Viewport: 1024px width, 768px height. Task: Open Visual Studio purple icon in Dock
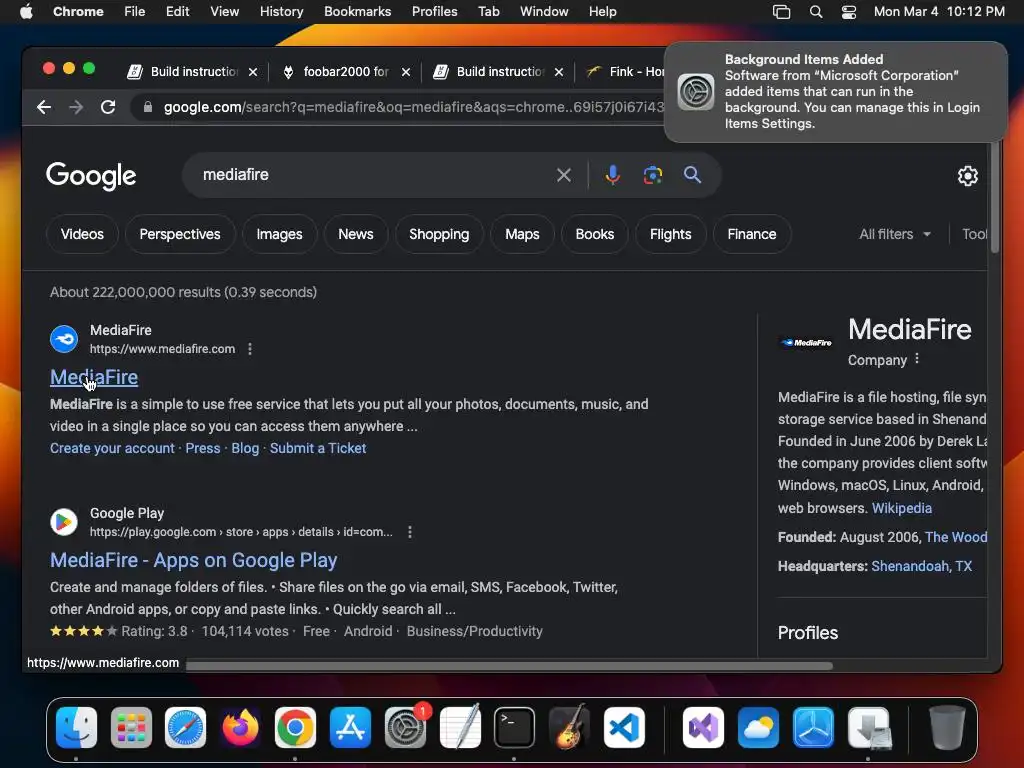pyautogui.click(x=703, y=728)
